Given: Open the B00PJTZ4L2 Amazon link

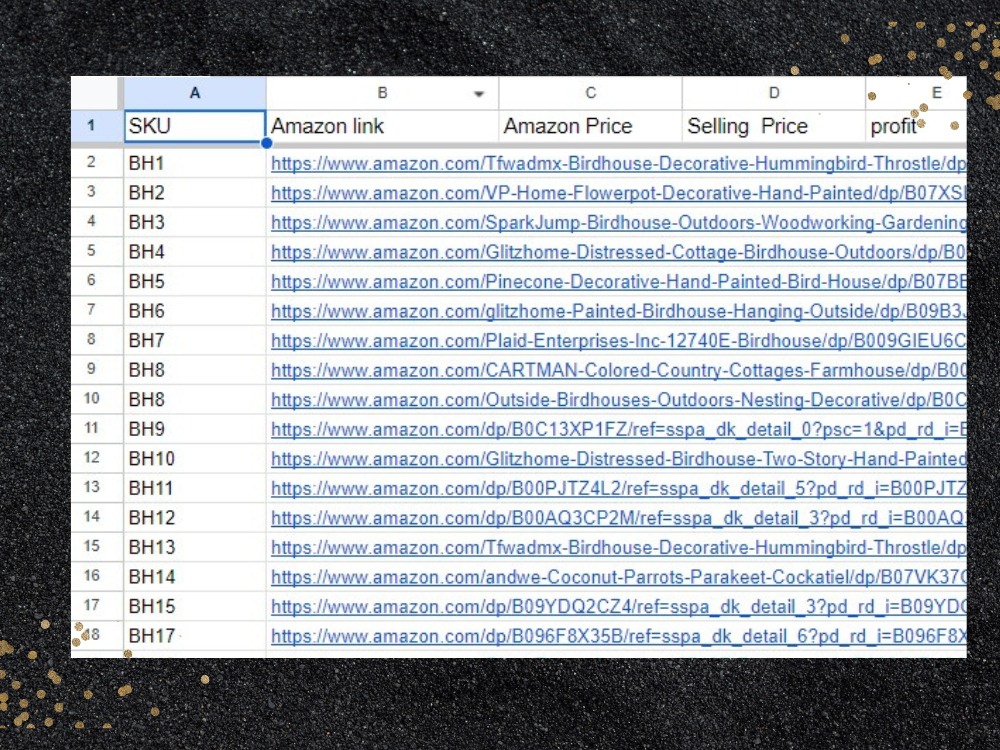Looking at the screenshot, I should [x=618, y=489].
